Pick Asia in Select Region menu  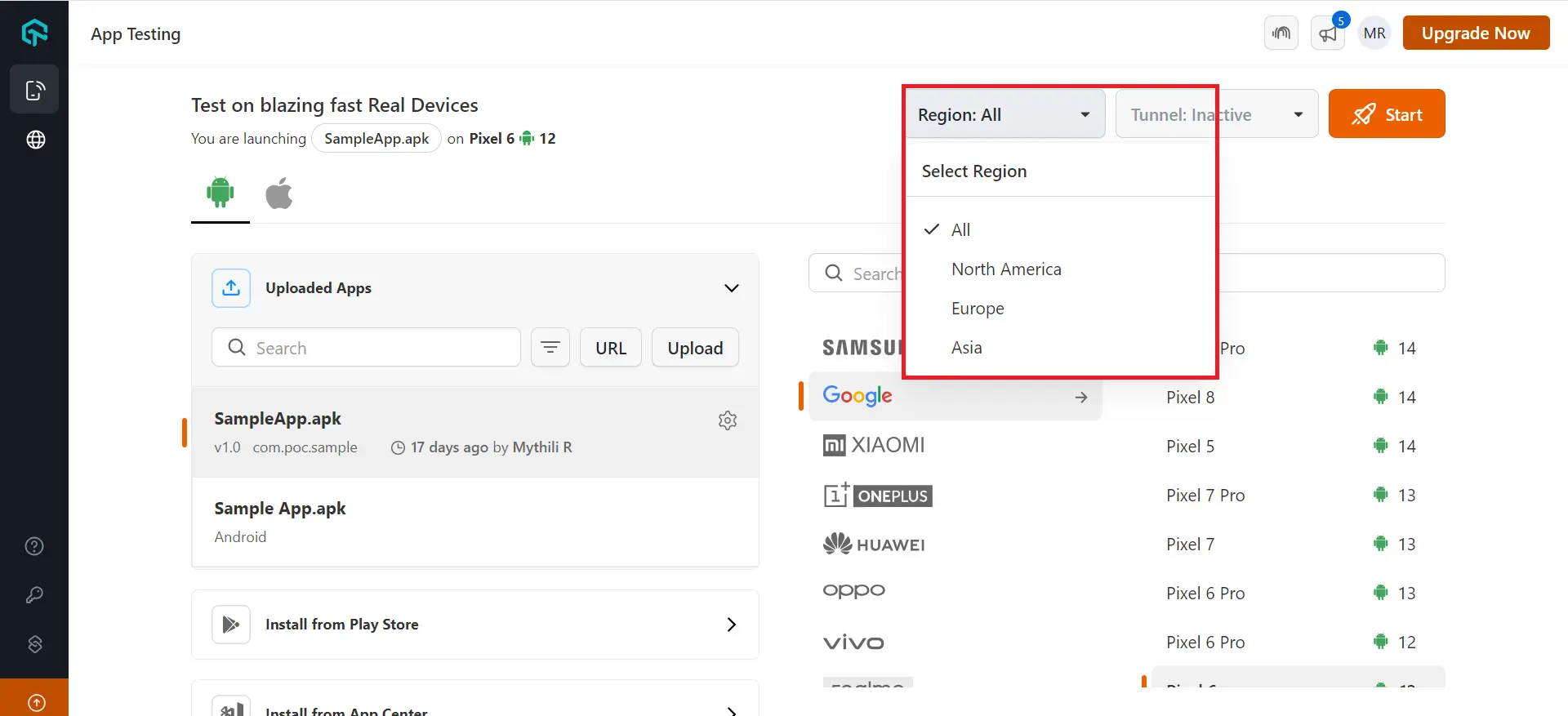tap(966, 348)
